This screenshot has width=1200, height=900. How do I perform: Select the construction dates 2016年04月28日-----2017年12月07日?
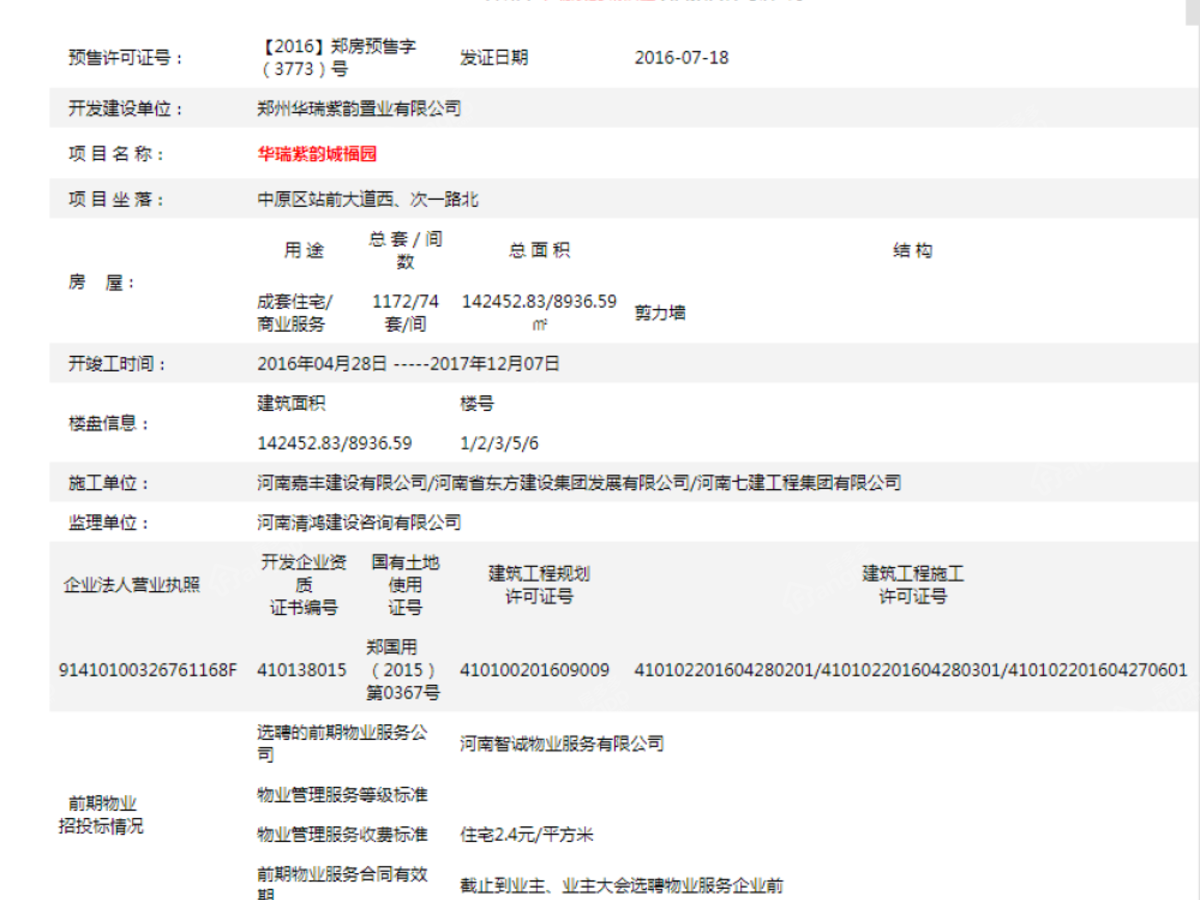coord(408,363)
